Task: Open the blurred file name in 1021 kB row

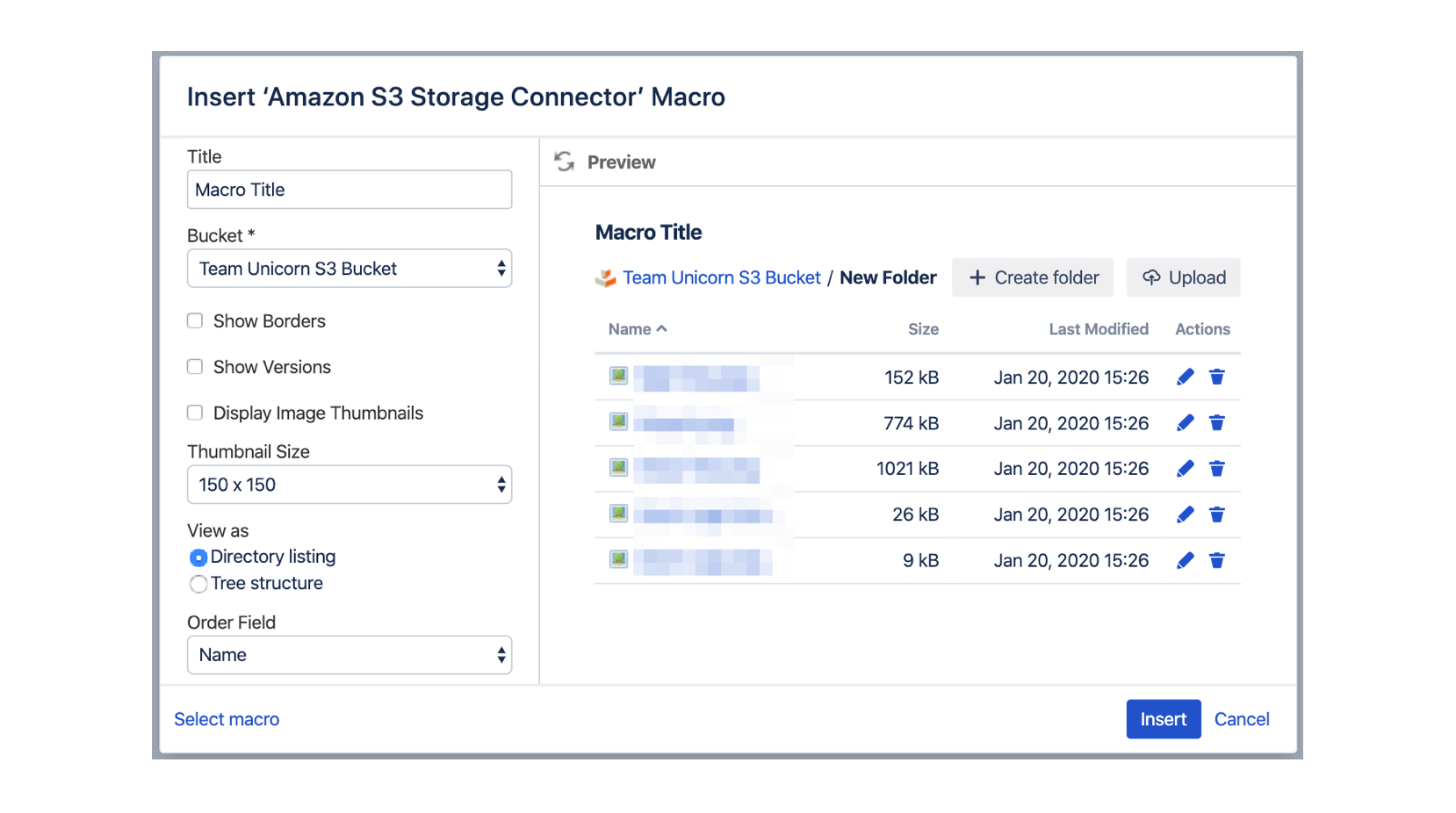Action: pos(696,469)
